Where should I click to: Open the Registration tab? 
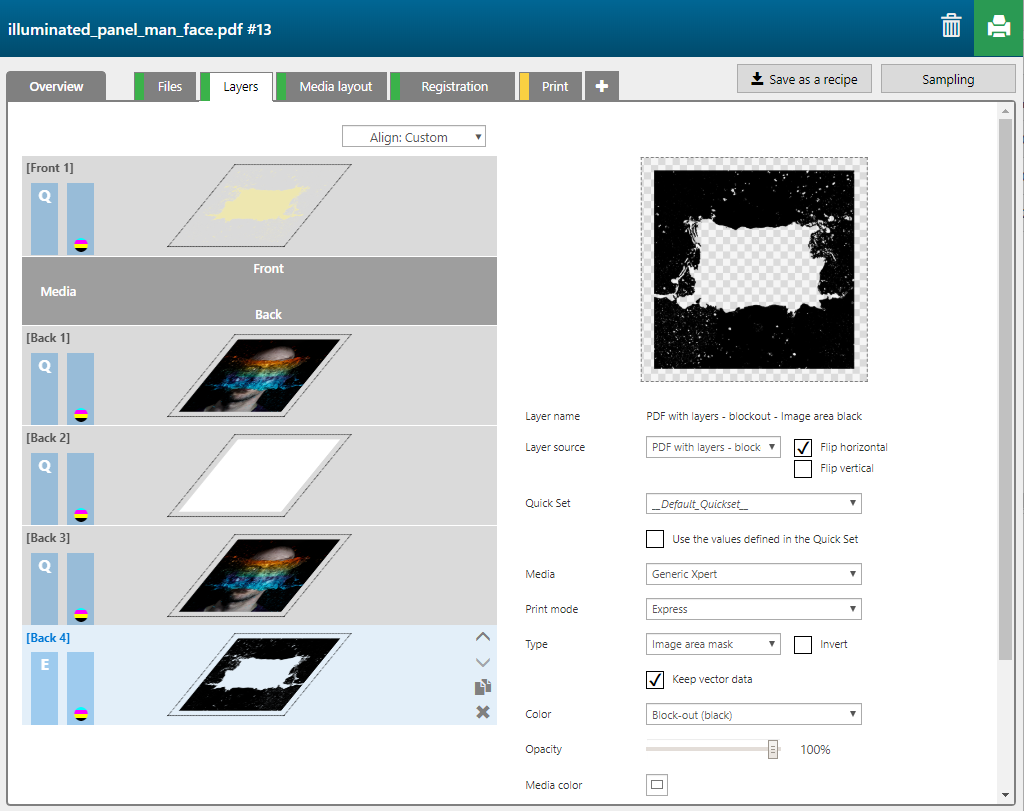point(454,87)
